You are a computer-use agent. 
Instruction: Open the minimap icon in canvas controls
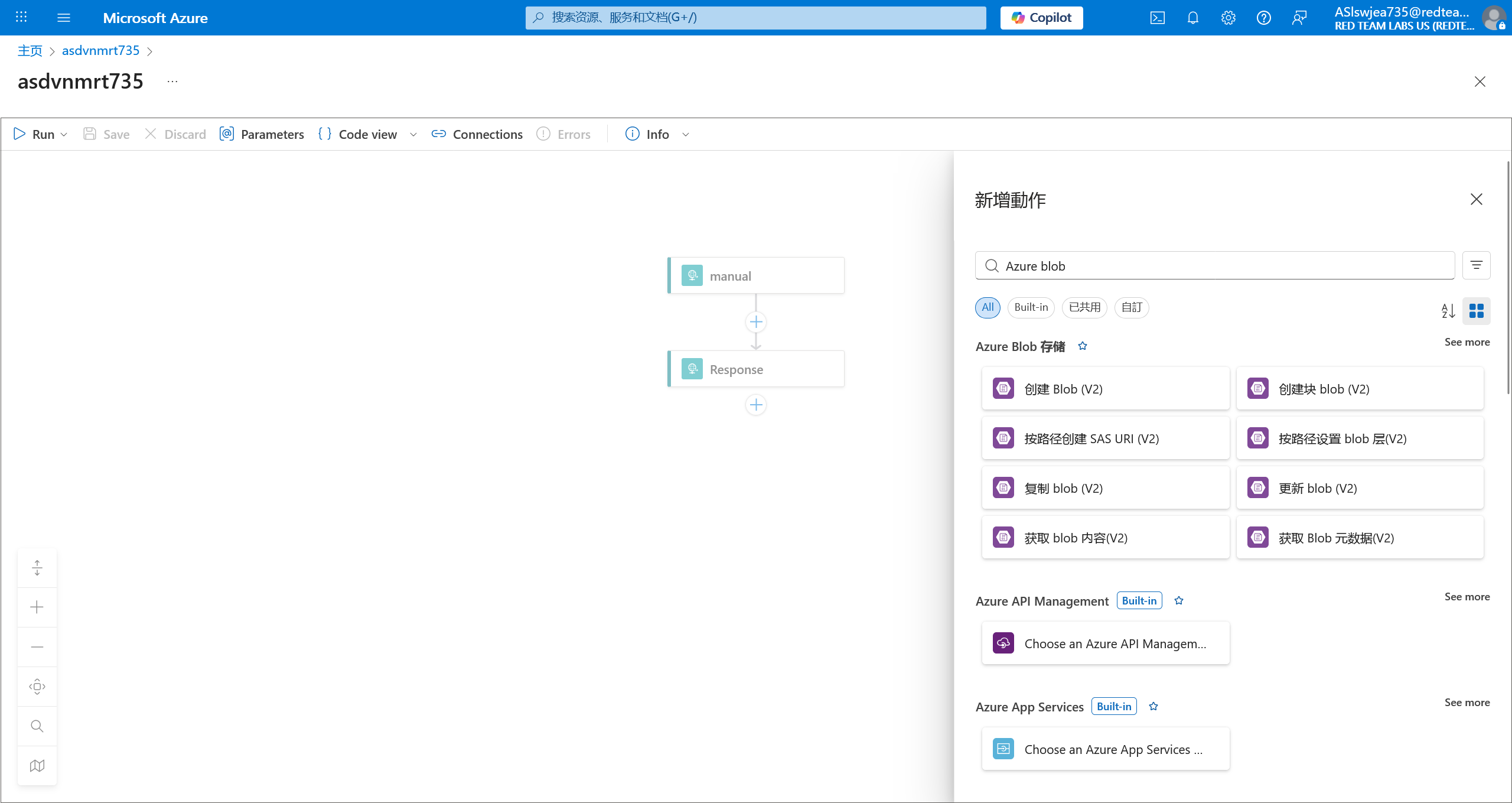point(37,765)
